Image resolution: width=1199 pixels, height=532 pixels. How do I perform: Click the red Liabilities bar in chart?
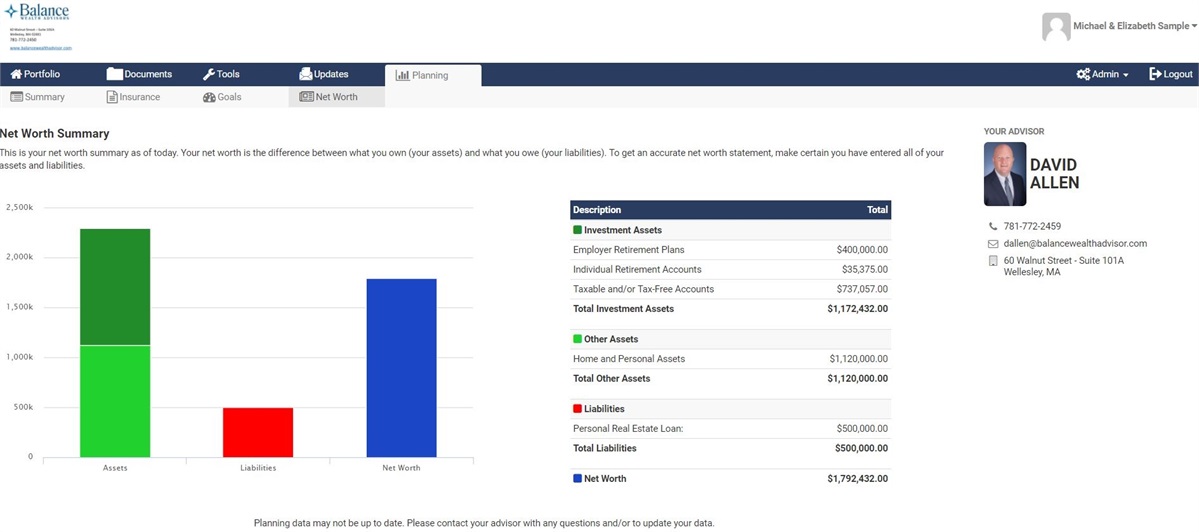coord(258,432)
